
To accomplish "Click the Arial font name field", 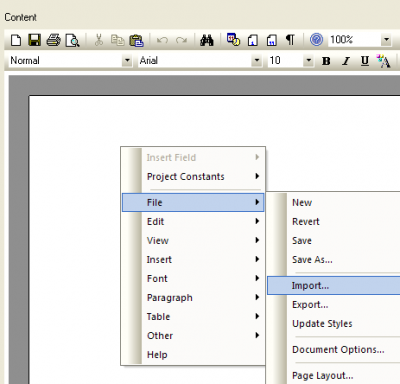I will [195, 61].
